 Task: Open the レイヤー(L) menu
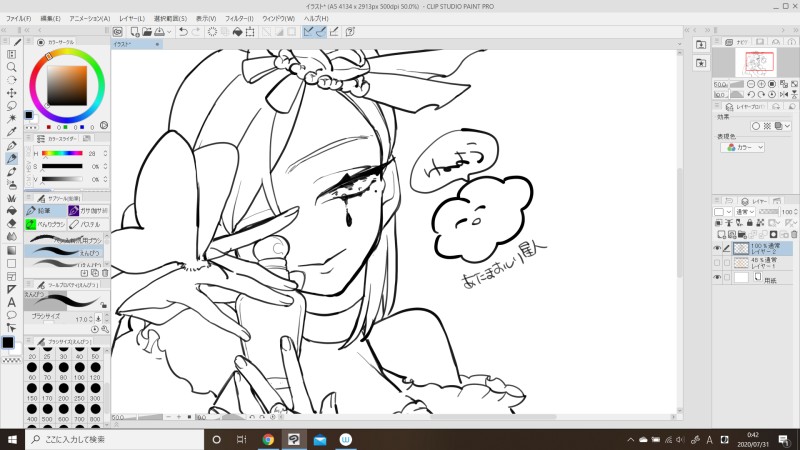tap(132, 18)
